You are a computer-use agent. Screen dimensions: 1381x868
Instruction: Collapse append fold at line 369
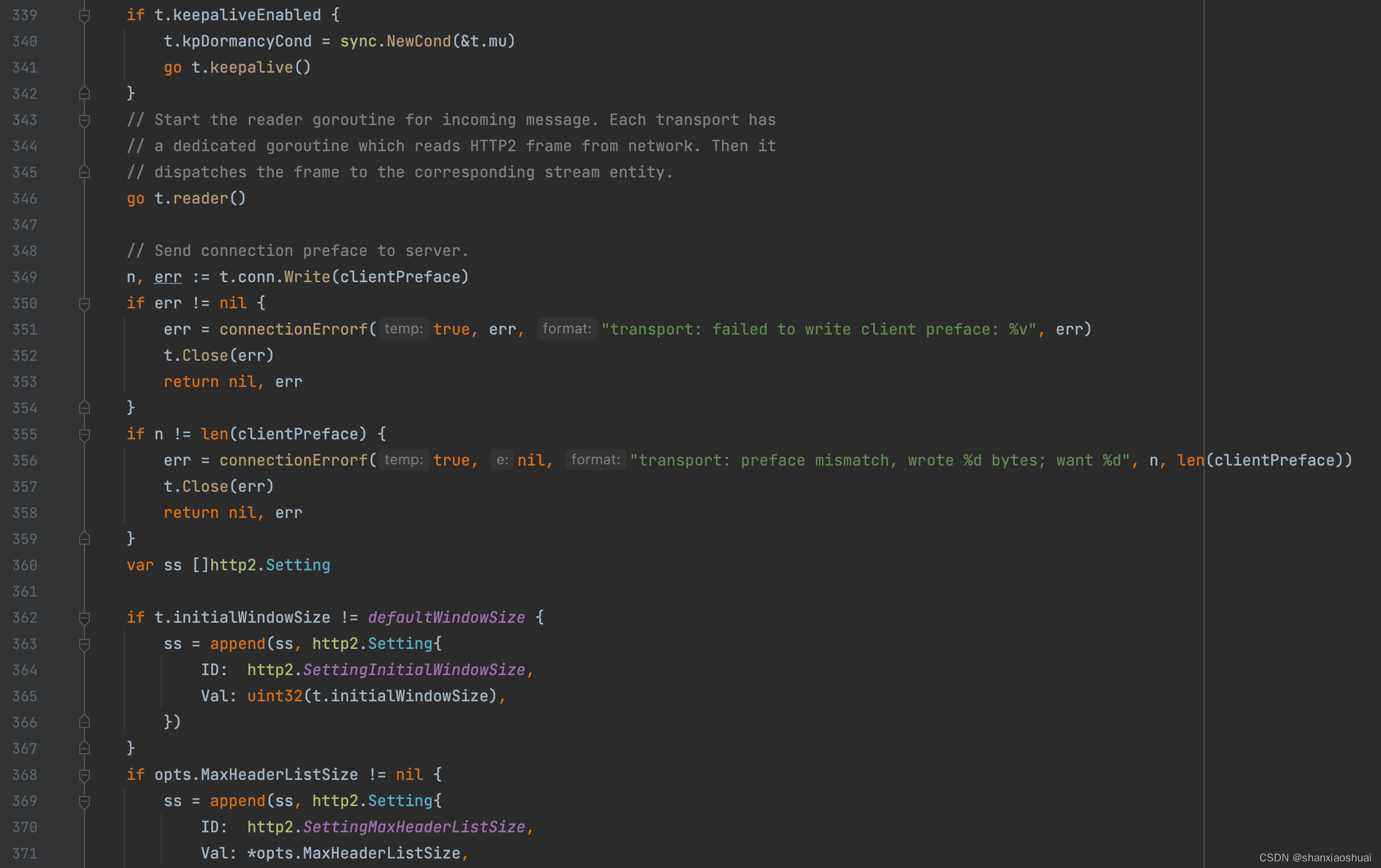coord(85,801)
